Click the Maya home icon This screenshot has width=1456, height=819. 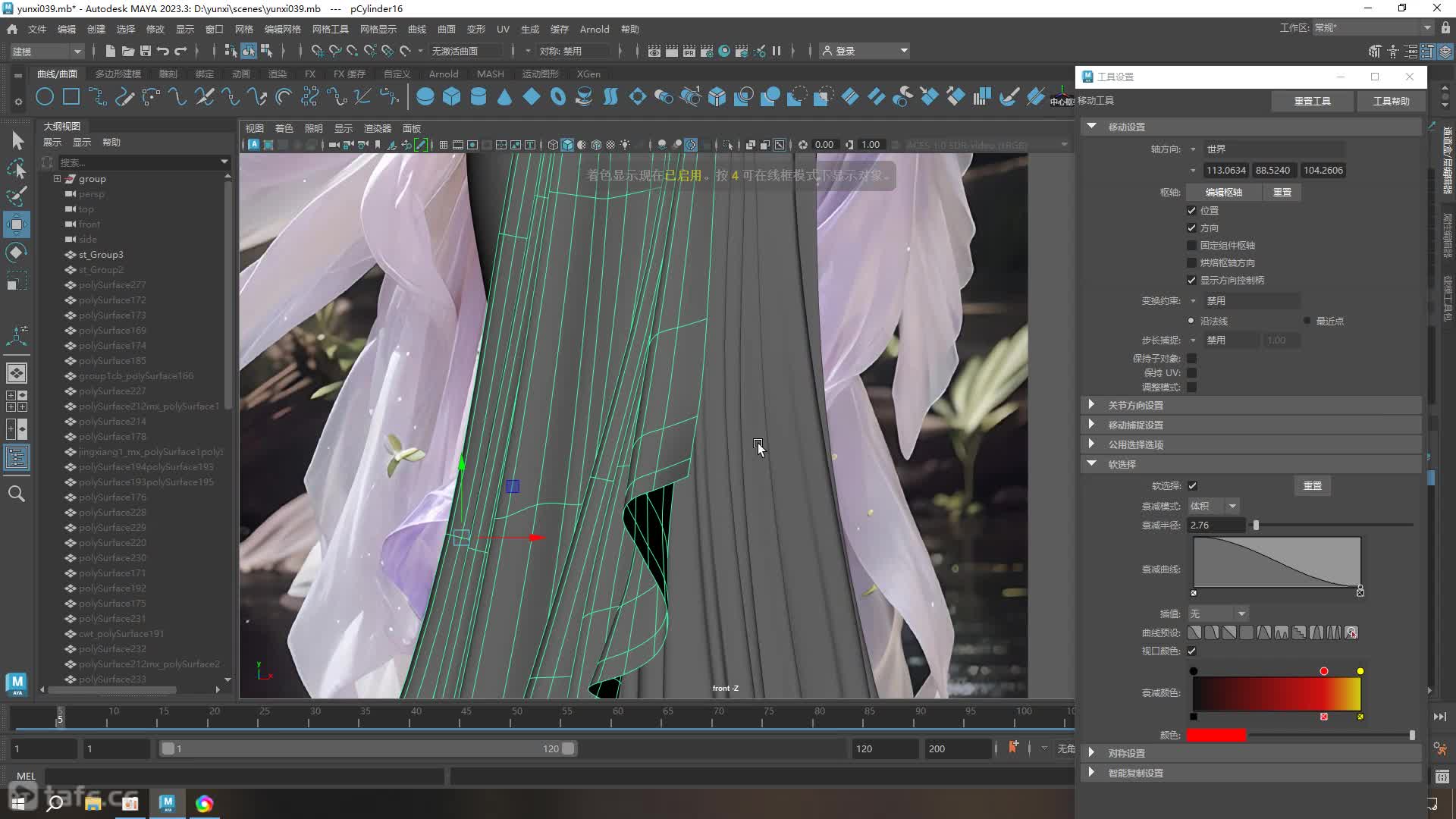(12, 29)
